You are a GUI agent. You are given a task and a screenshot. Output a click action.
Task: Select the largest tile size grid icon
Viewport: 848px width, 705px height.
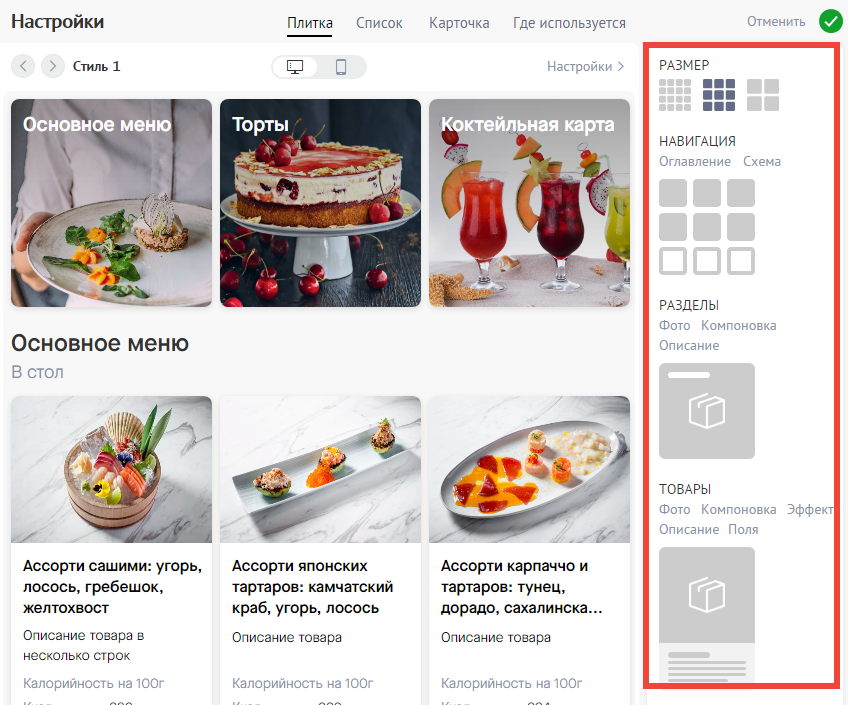[x=763, y=95]
